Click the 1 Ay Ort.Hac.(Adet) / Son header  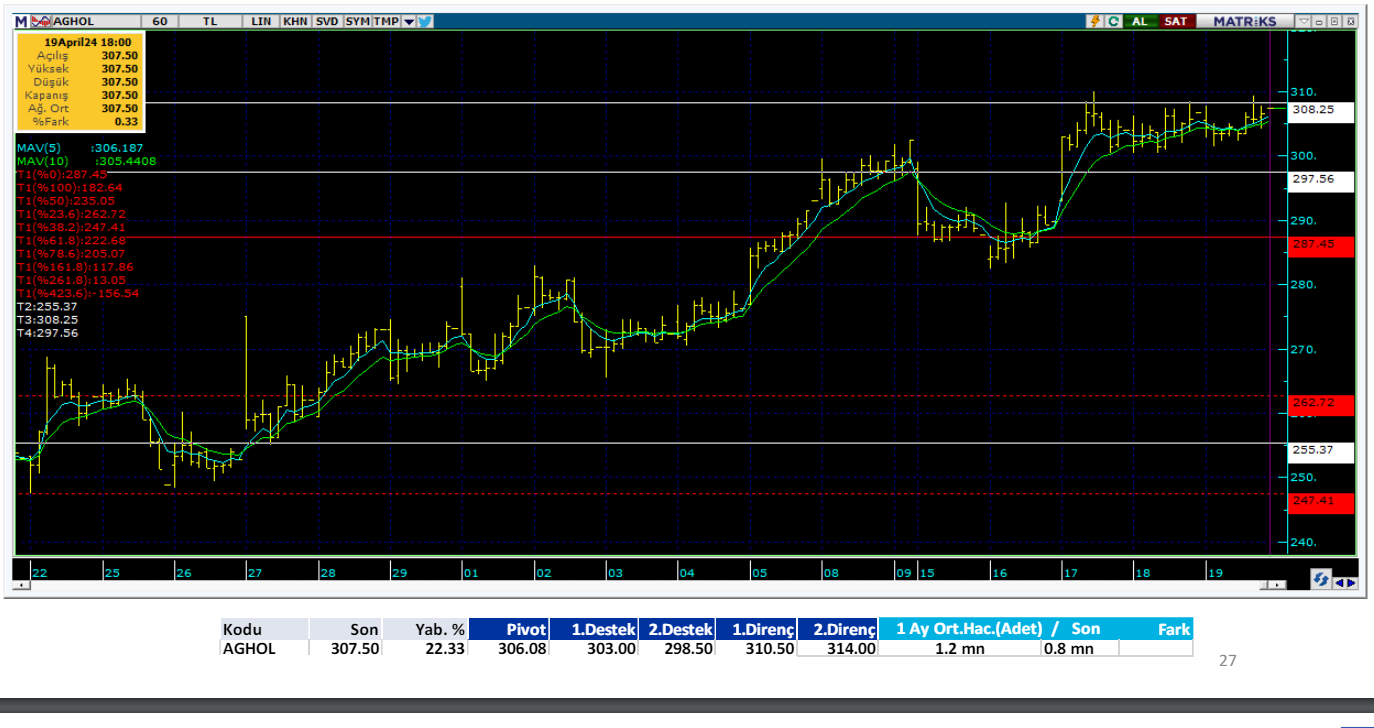pyautogui.click(x=998, y=629)
